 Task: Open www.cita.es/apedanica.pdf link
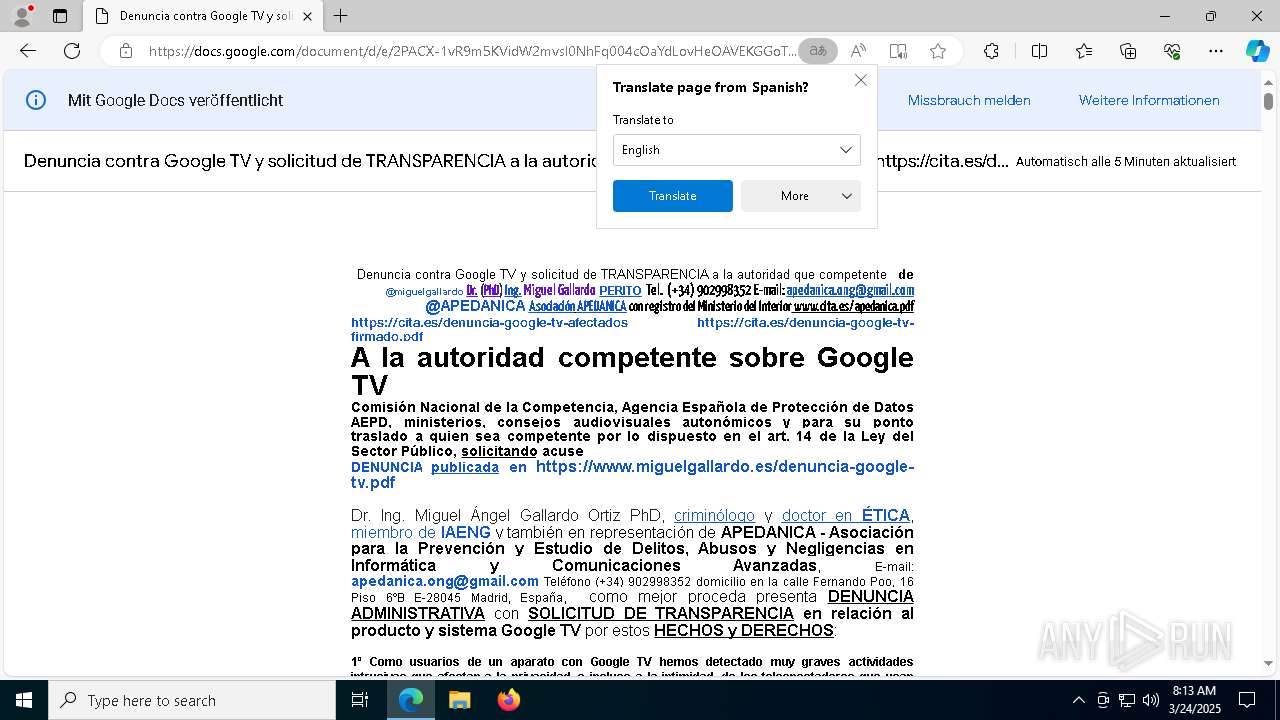854,306
